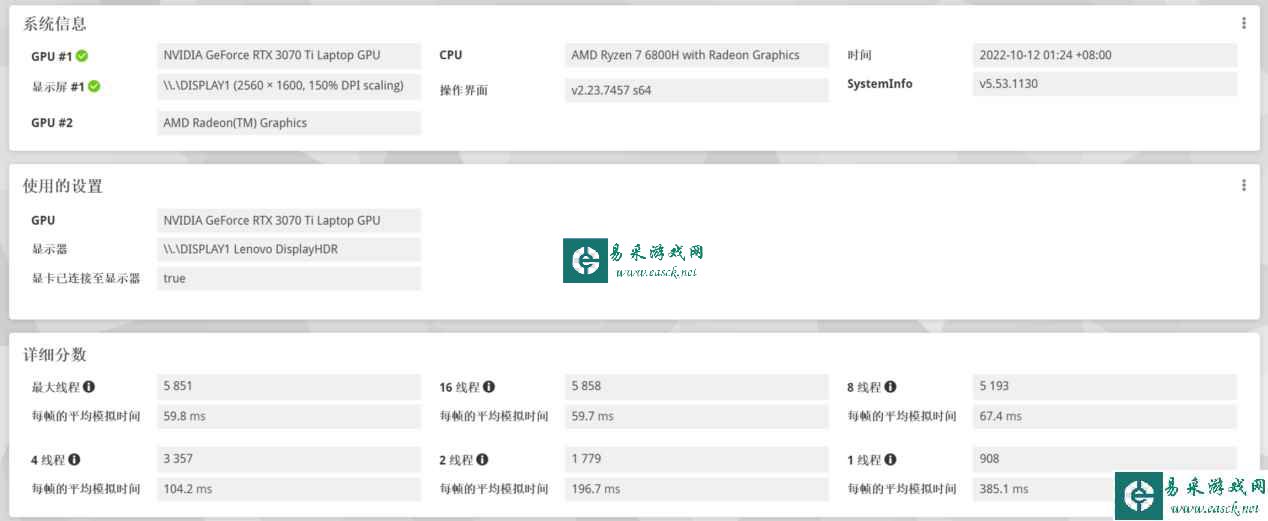This screenshot has height=521, width=1268.
Task: Click info icon beside 8 线程
Action: click(x=890, y=387)
